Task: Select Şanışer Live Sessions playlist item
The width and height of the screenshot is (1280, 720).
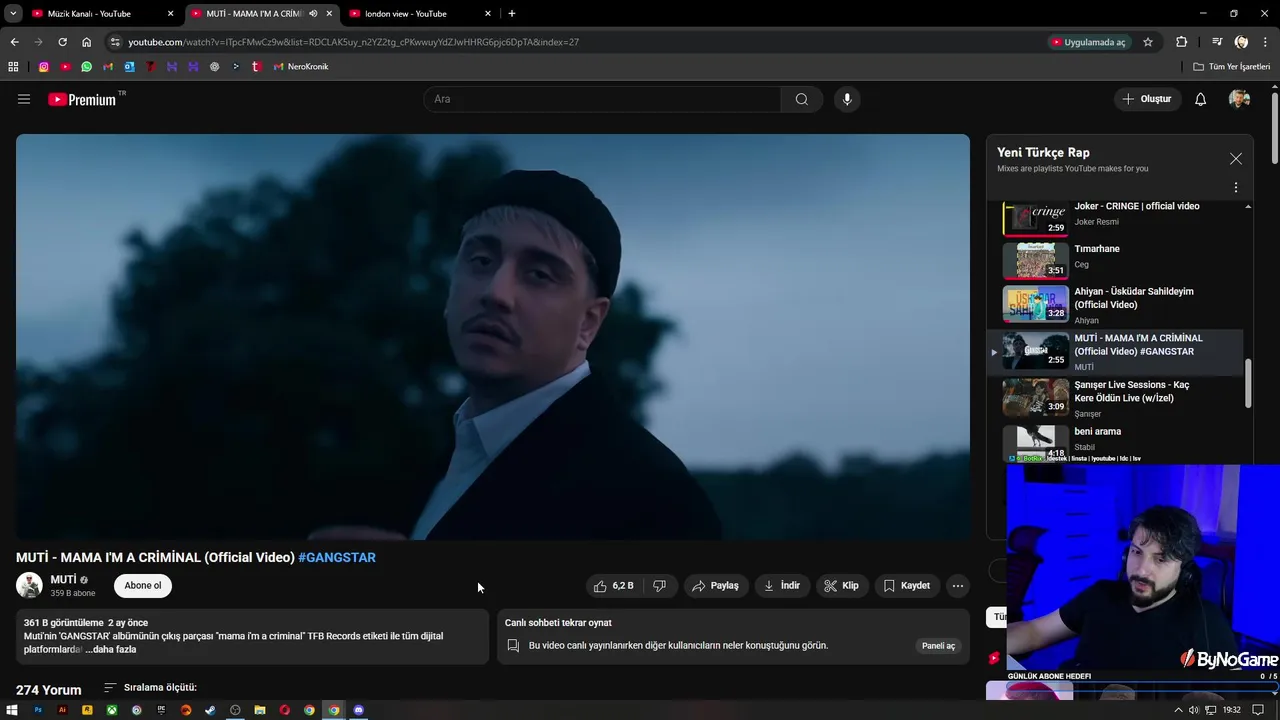Action: tap(1115, 398)
